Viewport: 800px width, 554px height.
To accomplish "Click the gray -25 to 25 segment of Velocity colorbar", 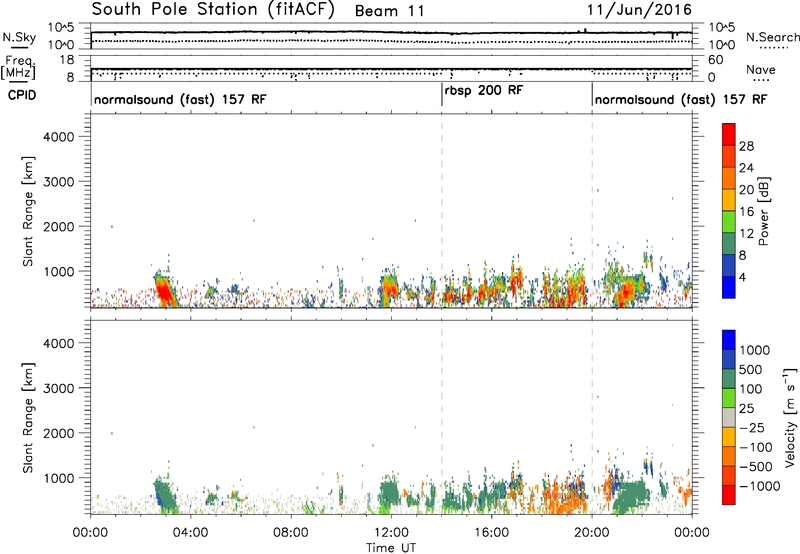I will (729, 417).
